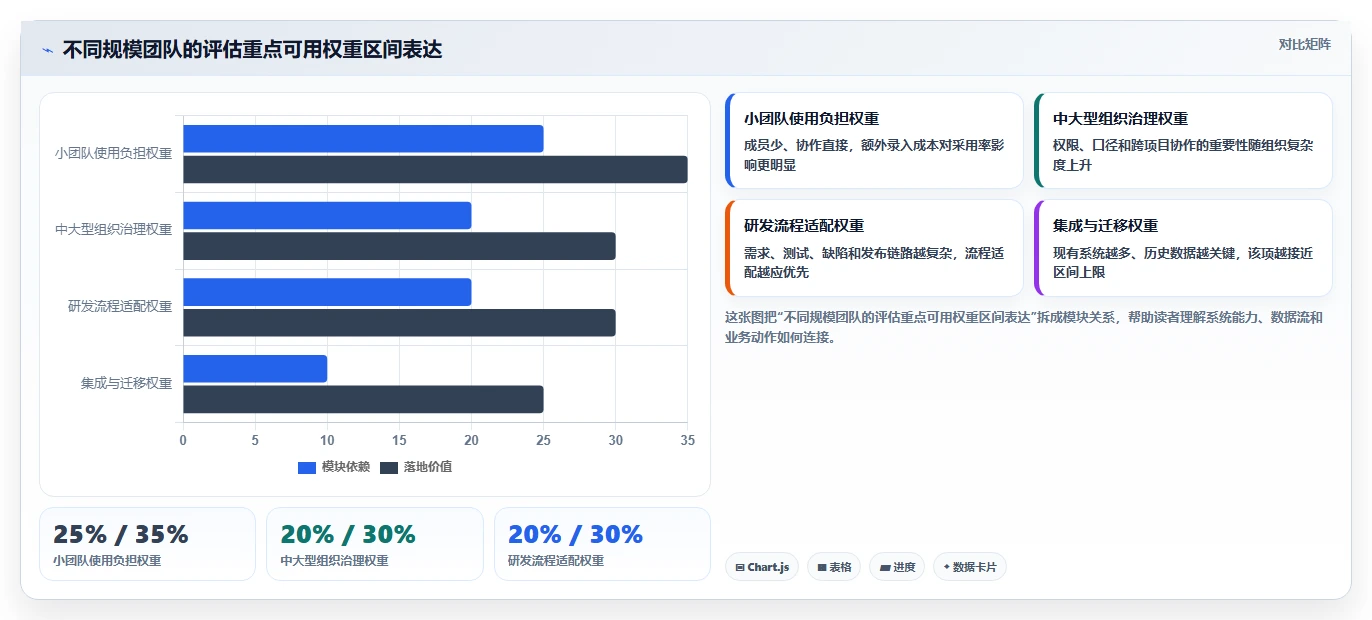The image size is (1372, 620).
Task: Select the 表格 tag chip
Action: [x=834, y=567]
